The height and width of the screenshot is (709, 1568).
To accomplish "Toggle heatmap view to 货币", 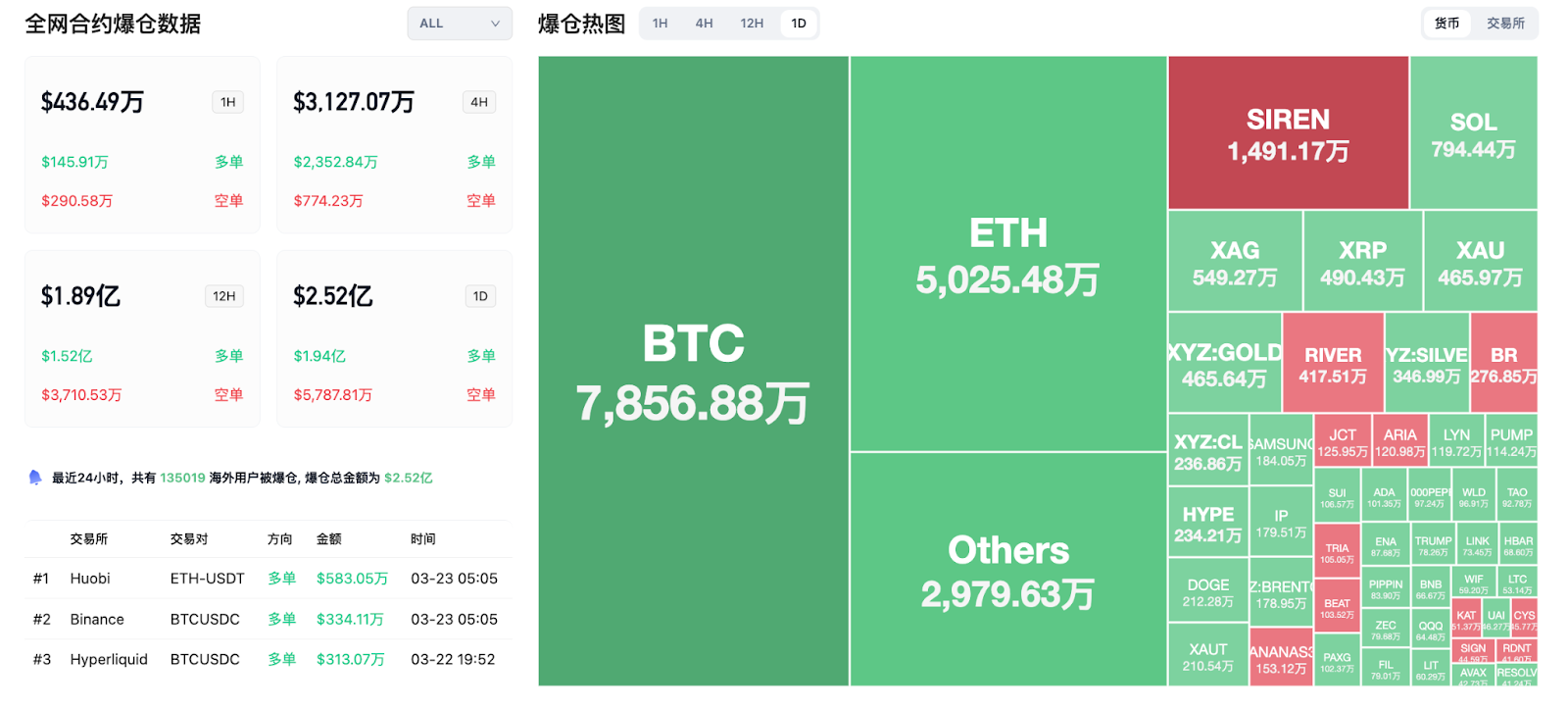I will [1446, 24].
